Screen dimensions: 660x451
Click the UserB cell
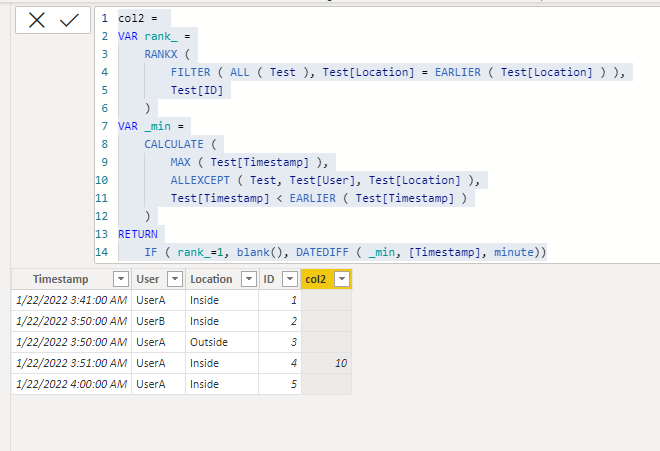point(159,321)
